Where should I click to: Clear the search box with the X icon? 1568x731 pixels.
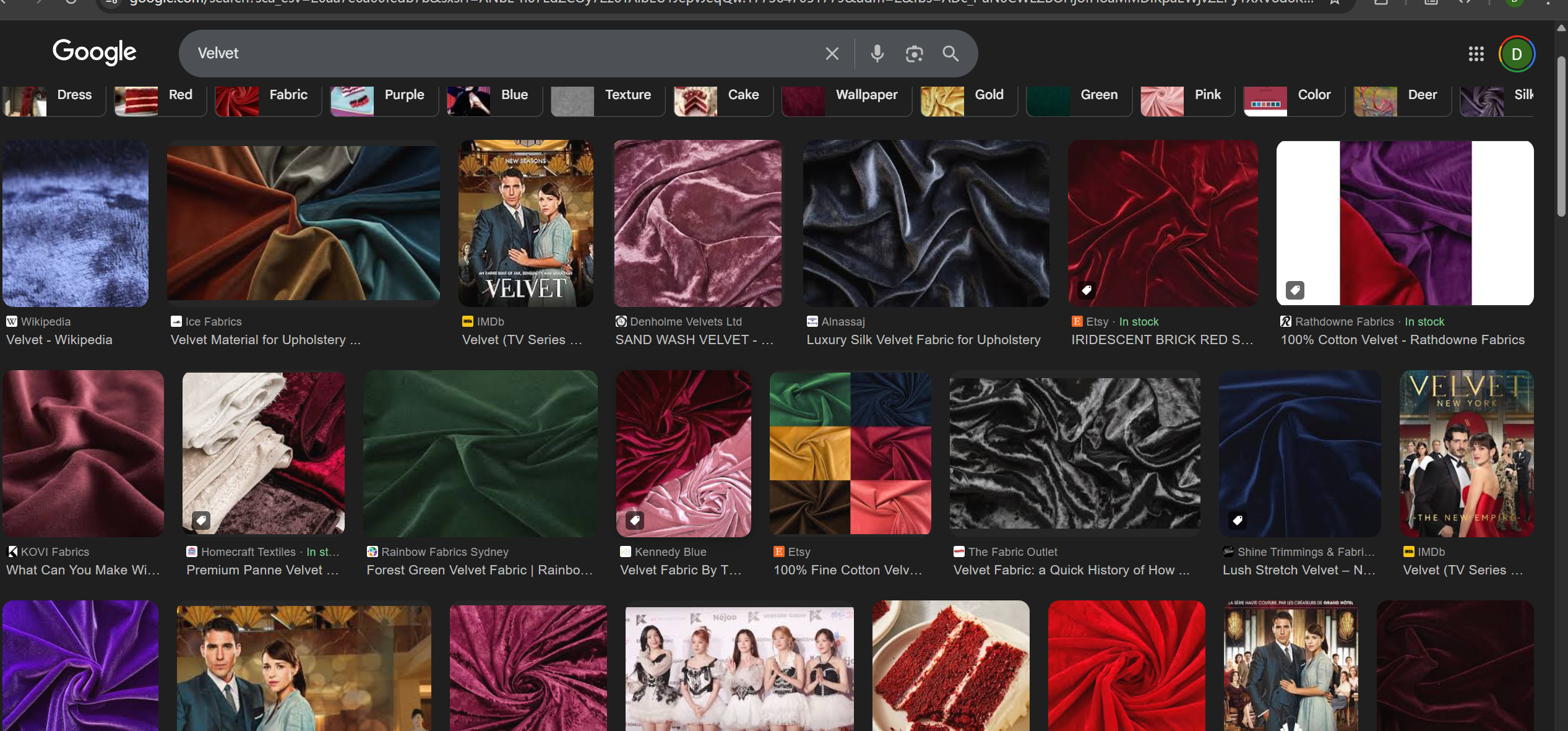pos(832,54)
